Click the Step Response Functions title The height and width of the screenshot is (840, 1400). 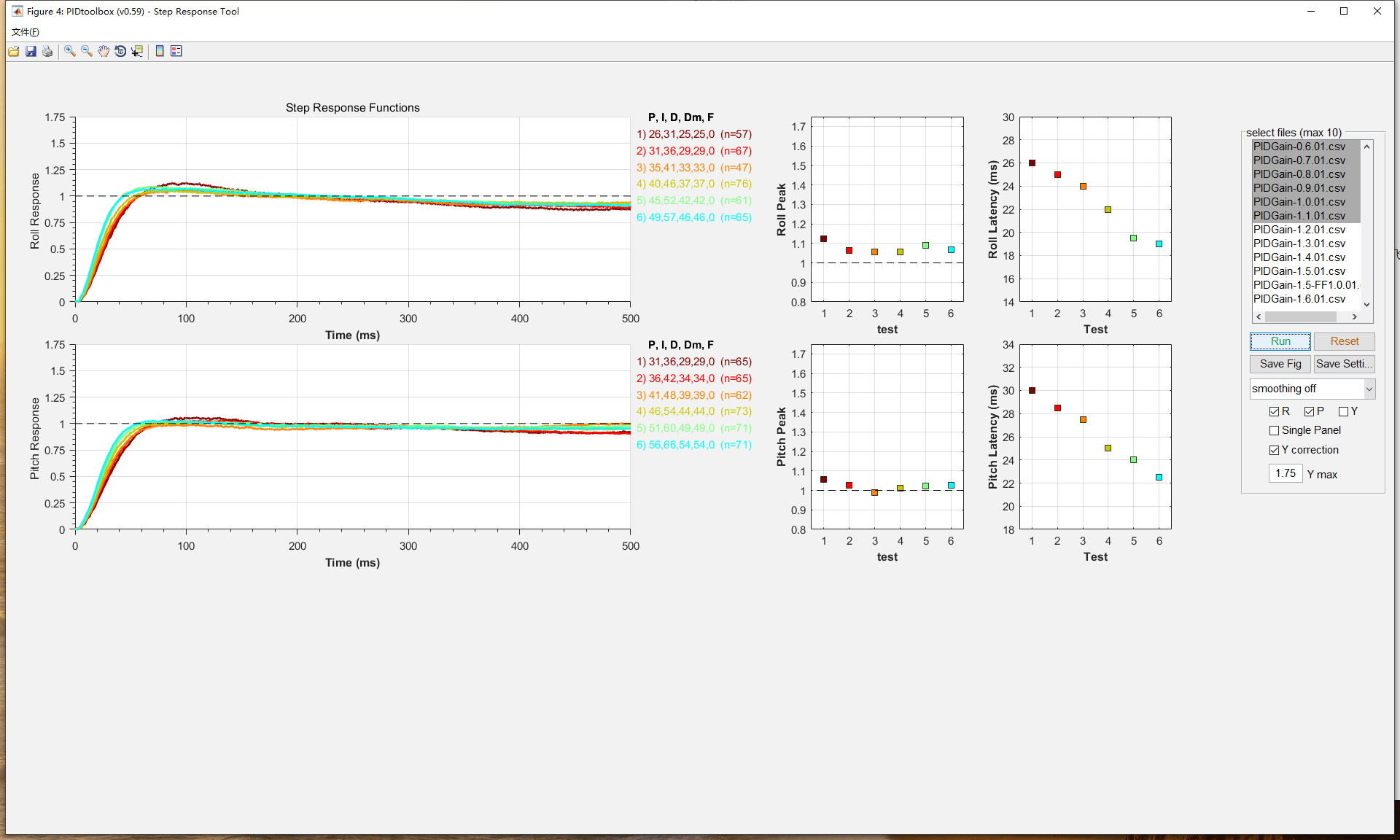click(352, 108)
